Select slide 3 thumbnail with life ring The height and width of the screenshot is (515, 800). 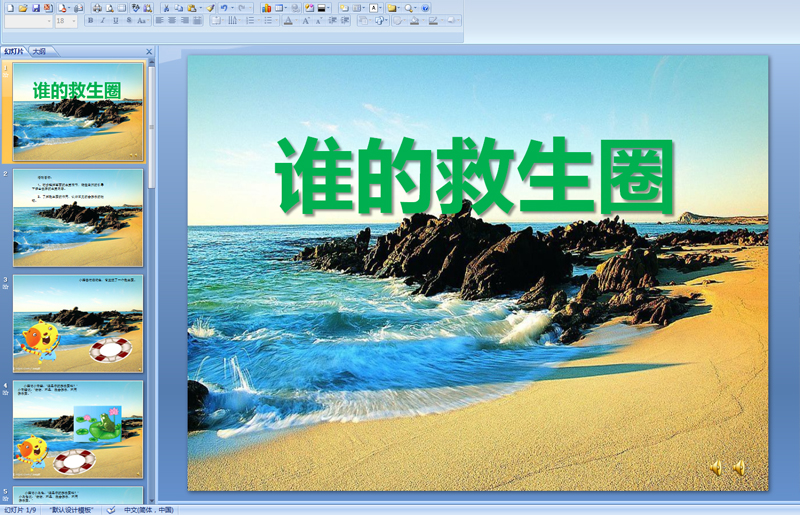78,324
